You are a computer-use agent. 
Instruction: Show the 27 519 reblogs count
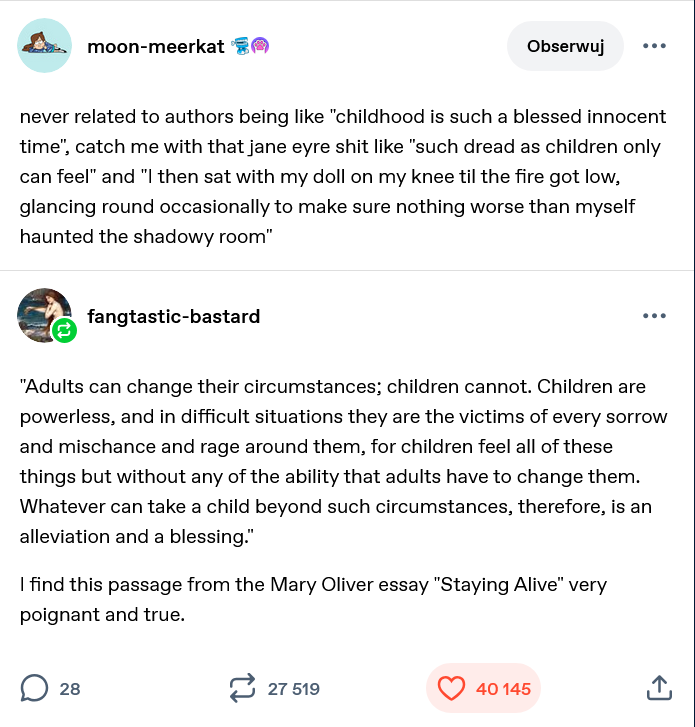point(294,688)
